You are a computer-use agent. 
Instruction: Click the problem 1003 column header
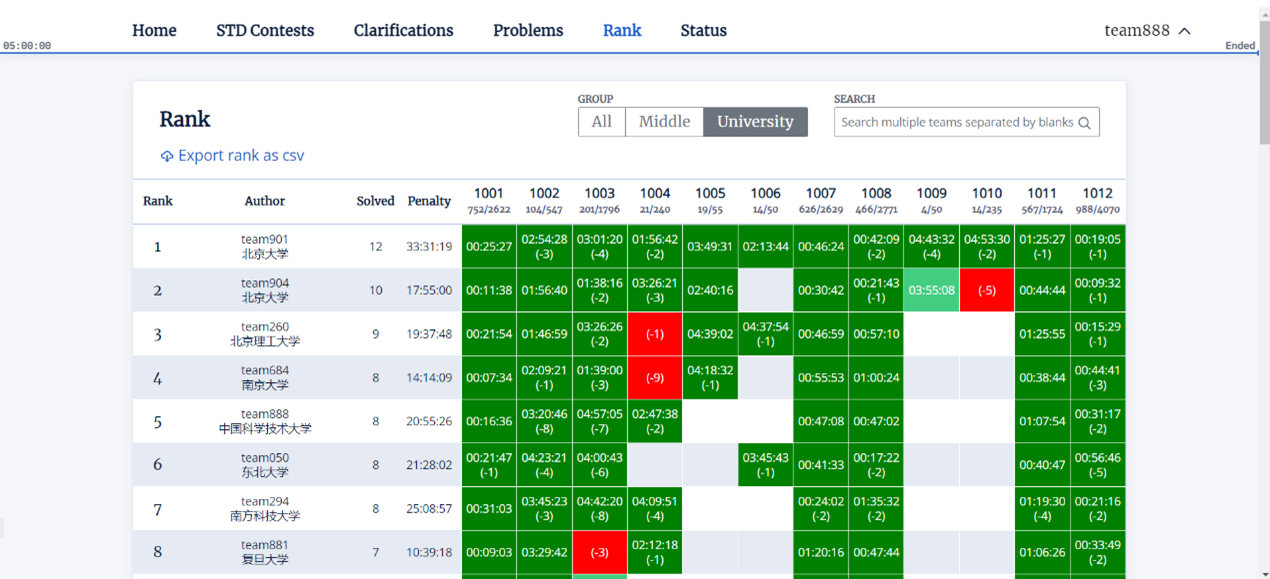point(600,200)
